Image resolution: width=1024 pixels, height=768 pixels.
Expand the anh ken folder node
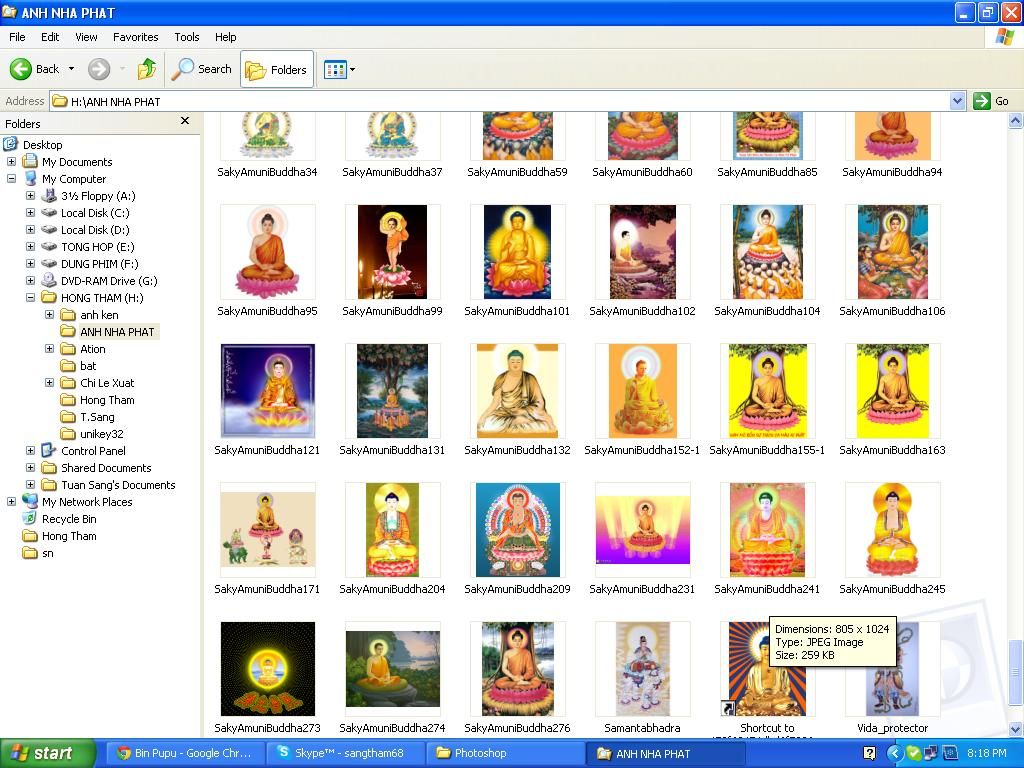[49, 314]
